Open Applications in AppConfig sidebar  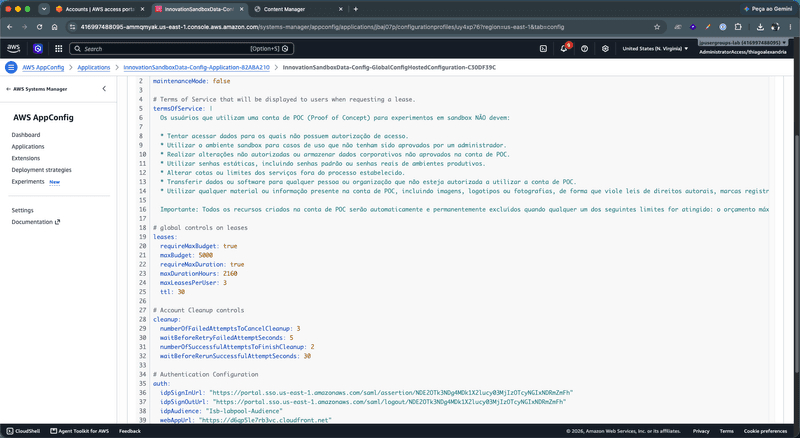[x=28, y=147]
